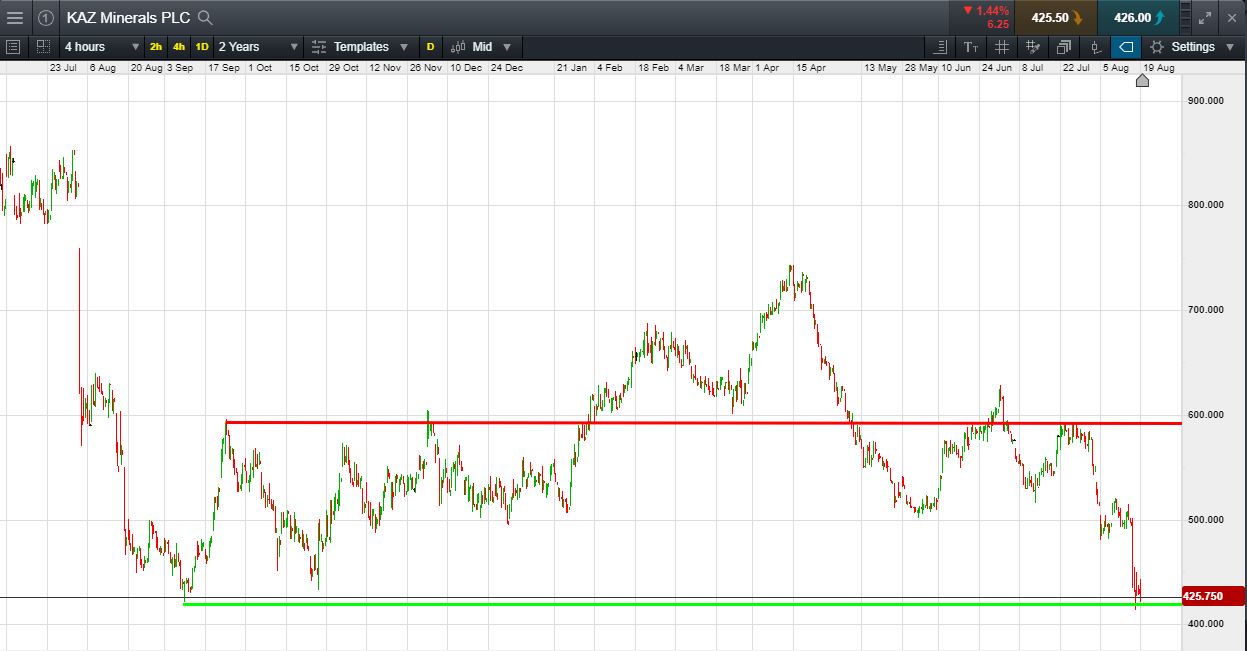Open the 2 Years period dropdown
This screenshot has height=651, width=1247.
[x=258, y=47]
